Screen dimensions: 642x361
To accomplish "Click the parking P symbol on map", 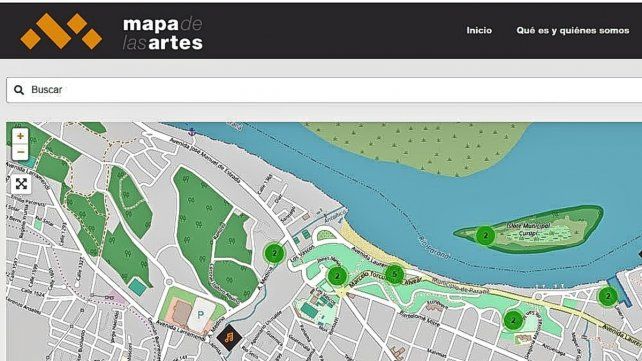I will click(201, 314).
